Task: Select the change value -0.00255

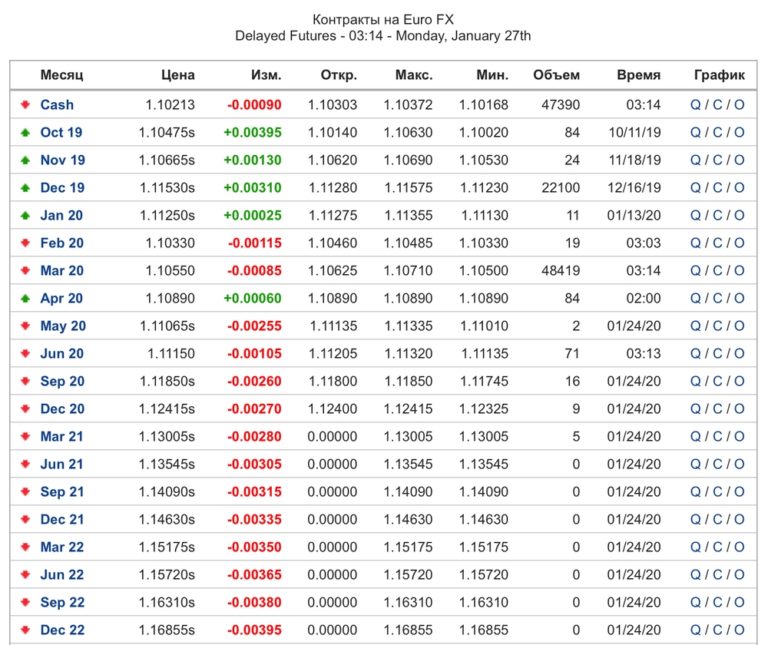Action: 254,326
